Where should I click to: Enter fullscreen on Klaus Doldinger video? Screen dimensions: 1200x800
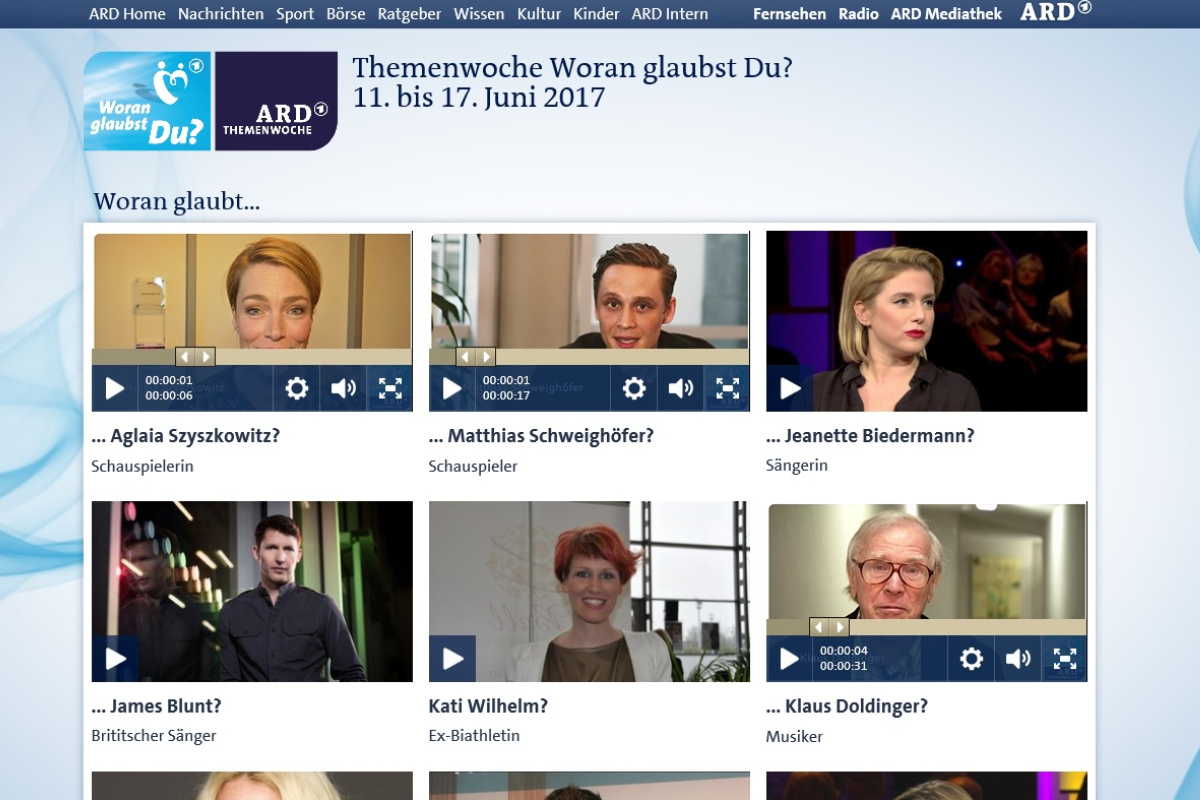[1064, 658]
